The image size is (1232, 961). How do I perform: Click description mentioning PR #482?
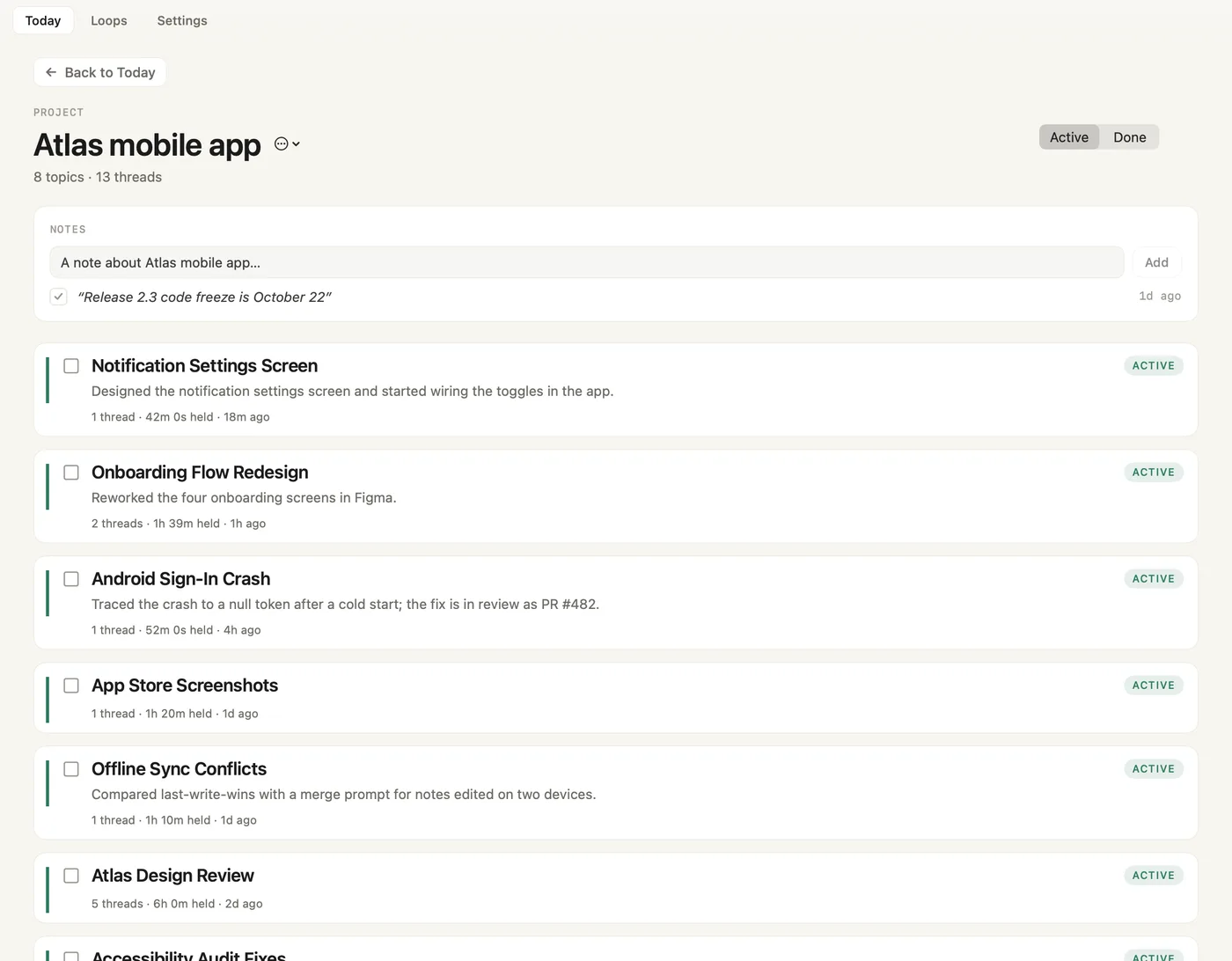pyautogui.click(x=345, y=605)
